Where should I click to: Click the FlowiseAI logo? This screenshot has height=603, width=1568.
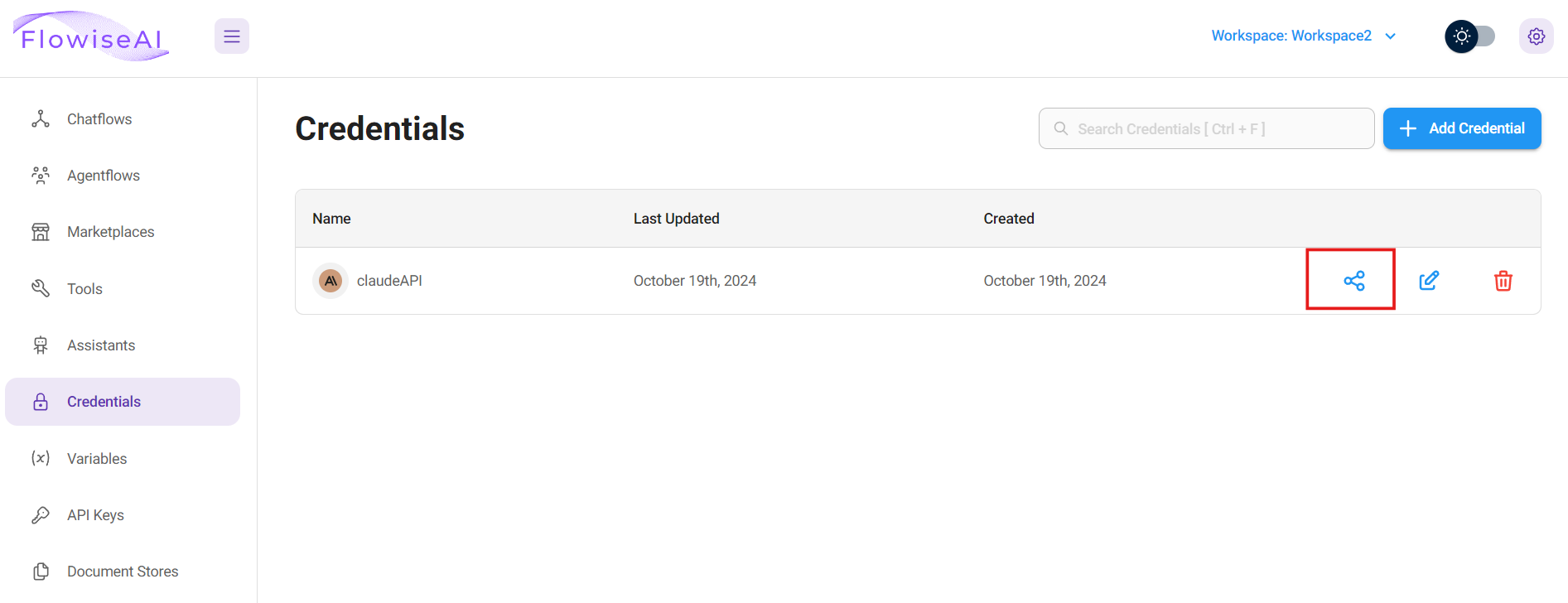pyautogui.click(x=91, y=36)
